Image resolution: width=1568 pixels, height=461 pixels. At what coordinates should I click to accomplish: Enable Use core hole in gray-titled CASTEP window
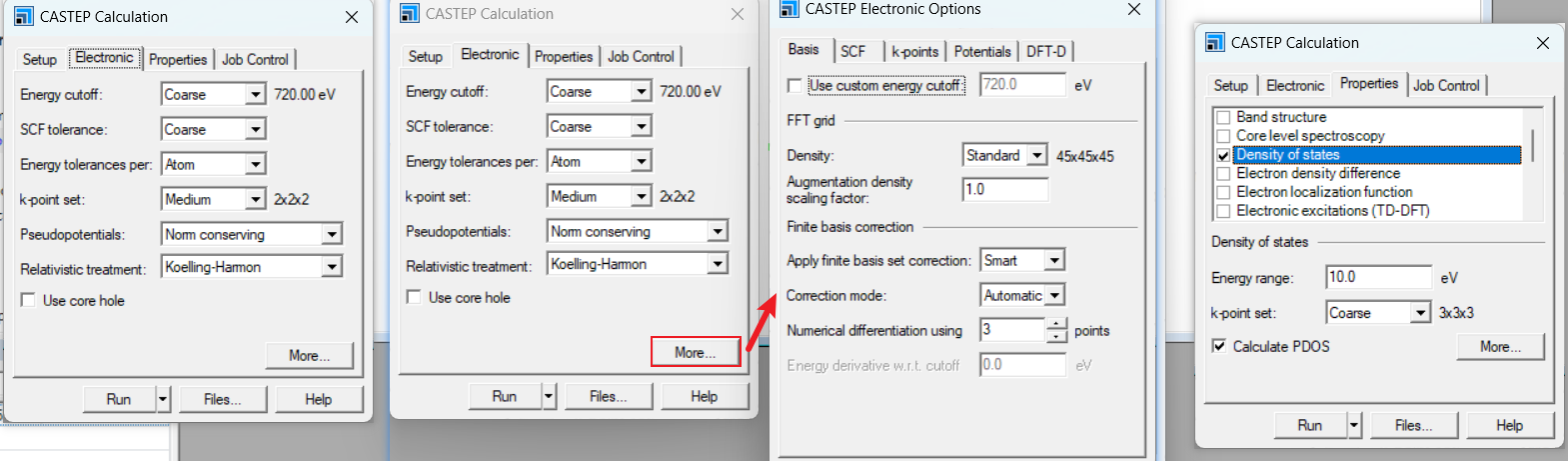414,297
